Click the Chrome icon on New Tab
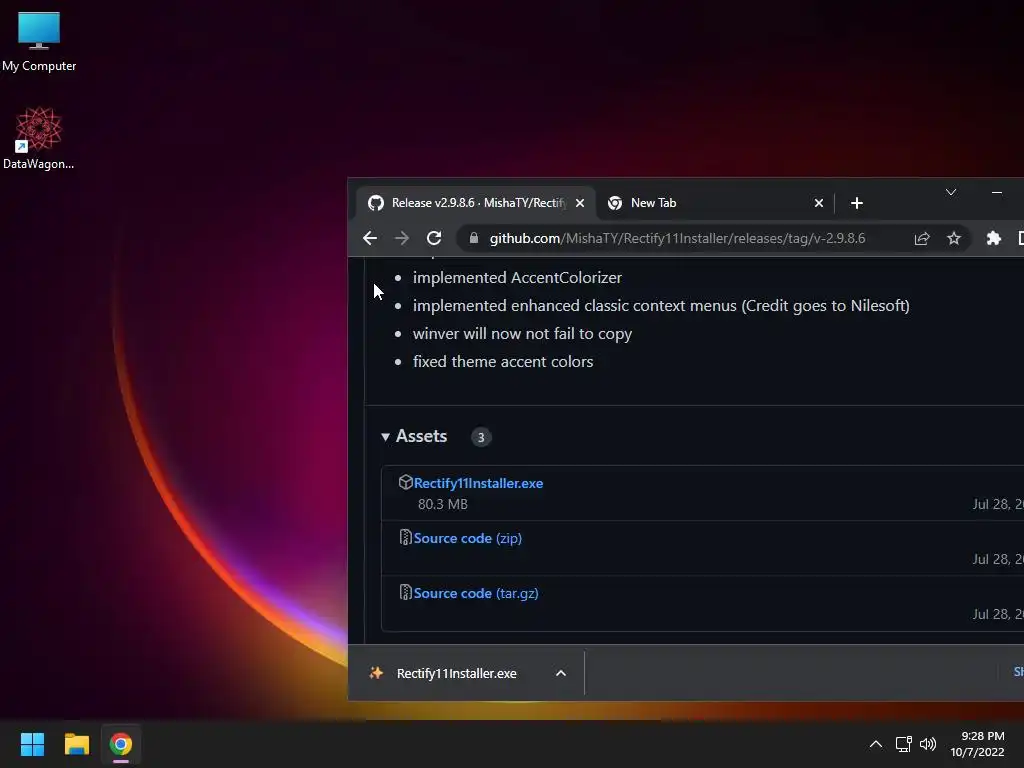 (615, 203)
